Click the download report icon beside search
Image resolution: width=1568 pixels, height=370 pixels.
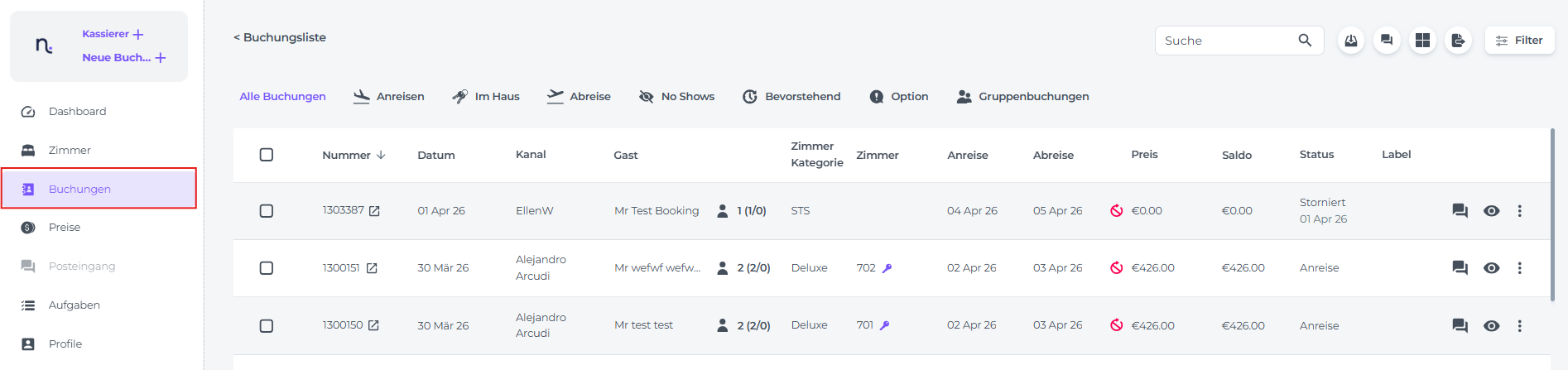1351,41
